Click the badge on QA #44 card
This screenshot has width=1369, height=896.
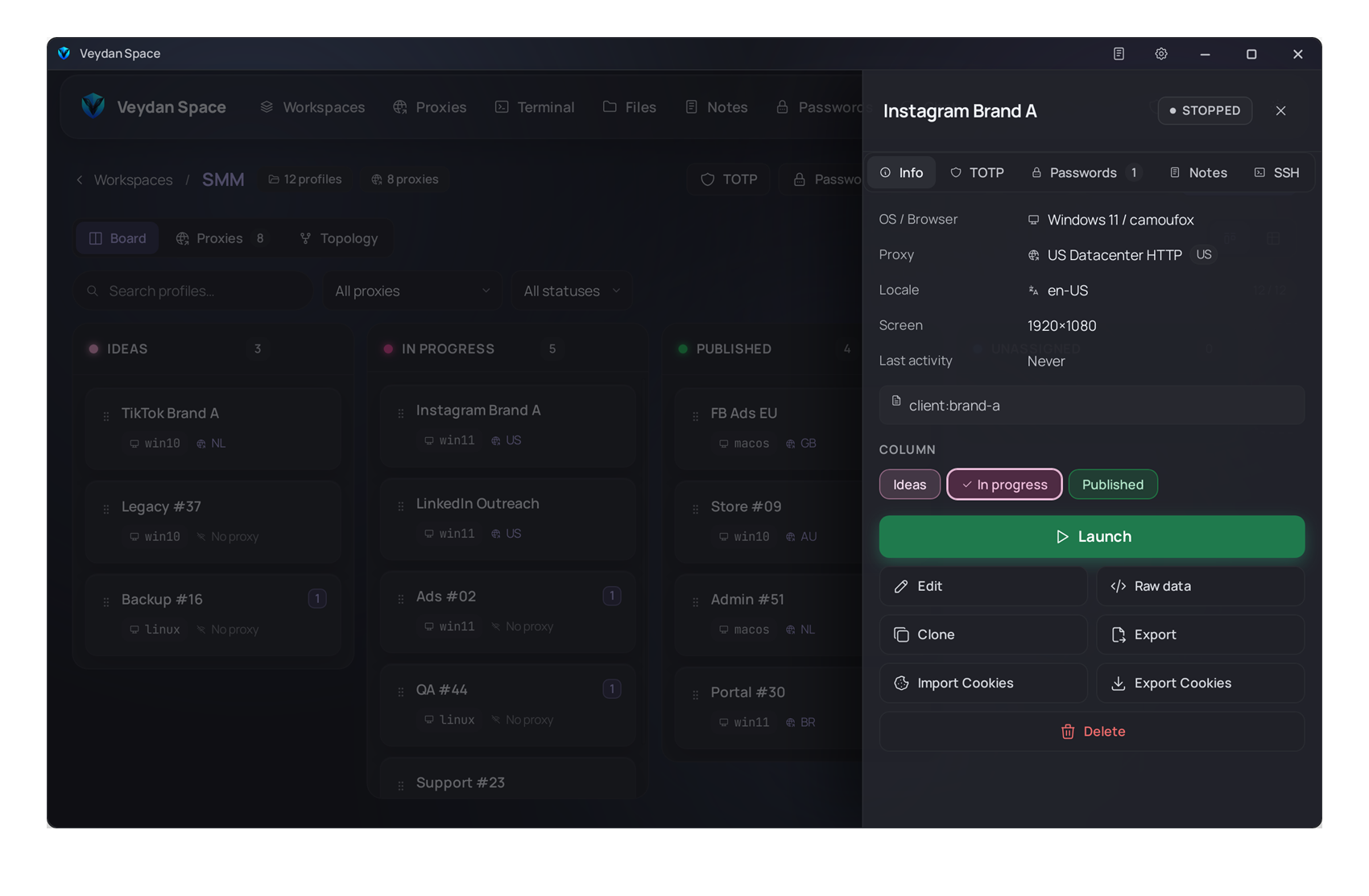(612, 689)
